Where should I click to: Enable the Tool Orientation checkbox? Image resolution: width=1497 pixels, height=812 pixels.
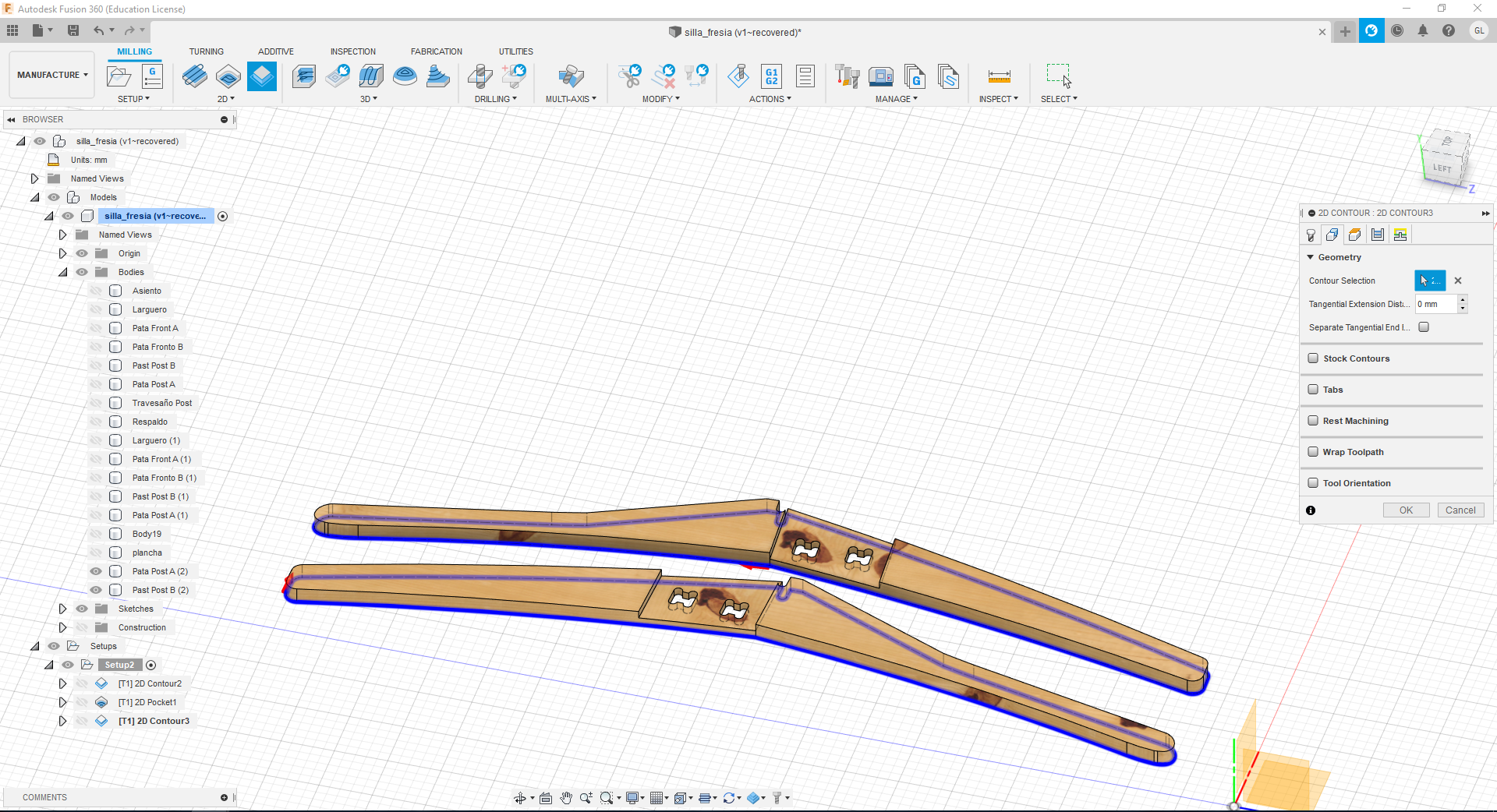[x=1313, y=483]
